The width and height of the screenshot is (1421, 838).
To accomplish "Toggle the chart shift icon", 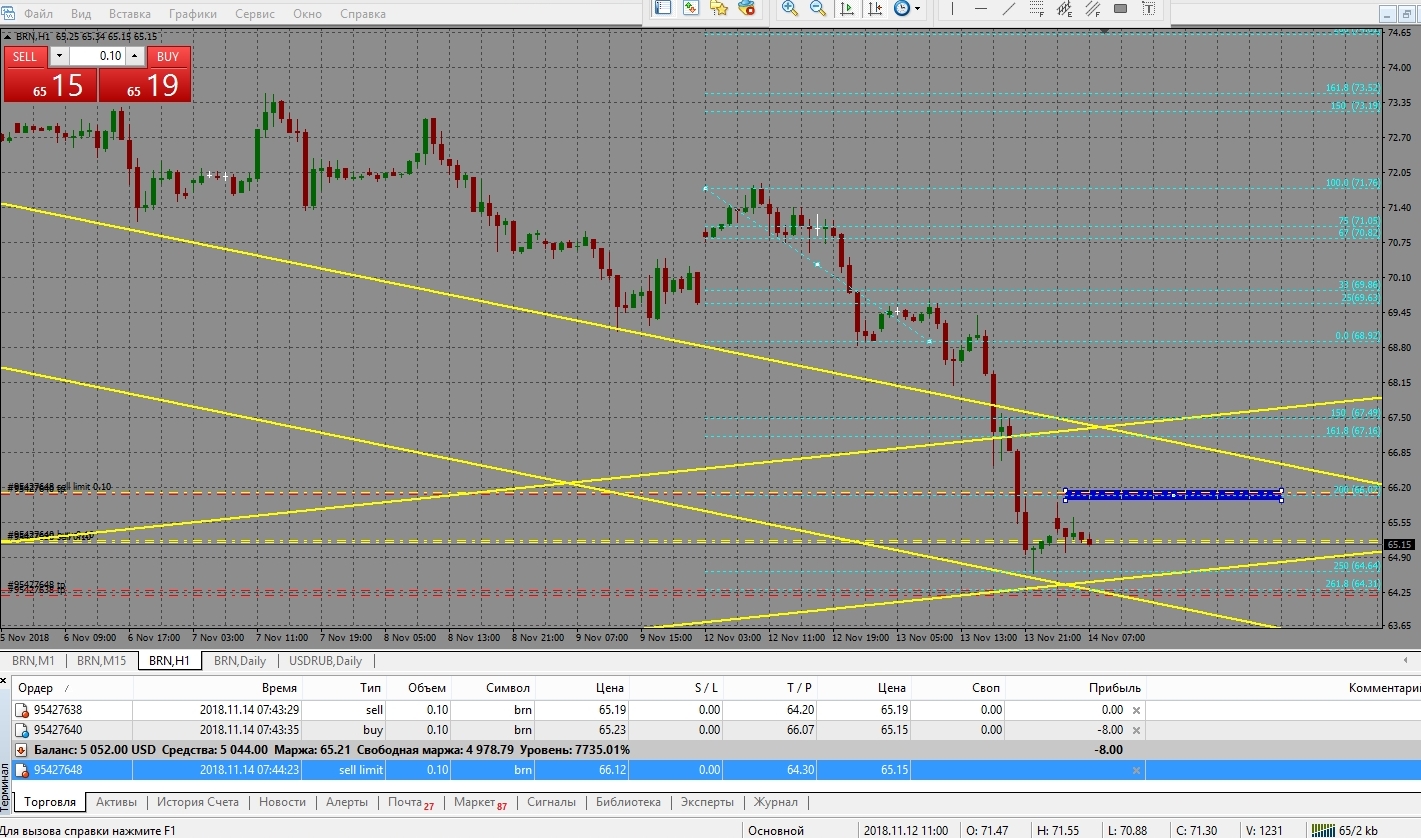I will point(875,8).
